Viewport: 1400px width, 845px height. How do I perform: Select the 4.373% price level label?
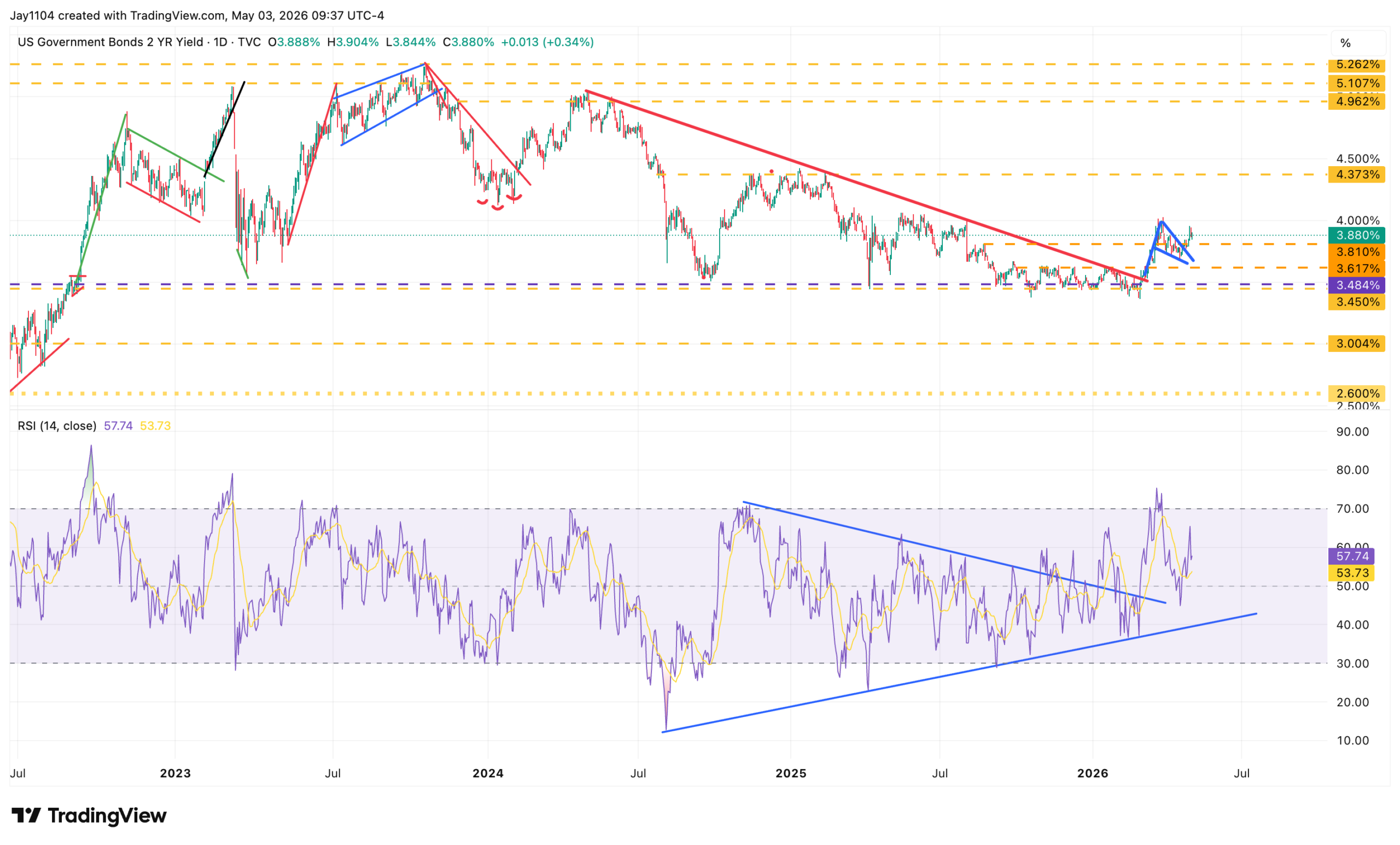[x=1357, y=174]
